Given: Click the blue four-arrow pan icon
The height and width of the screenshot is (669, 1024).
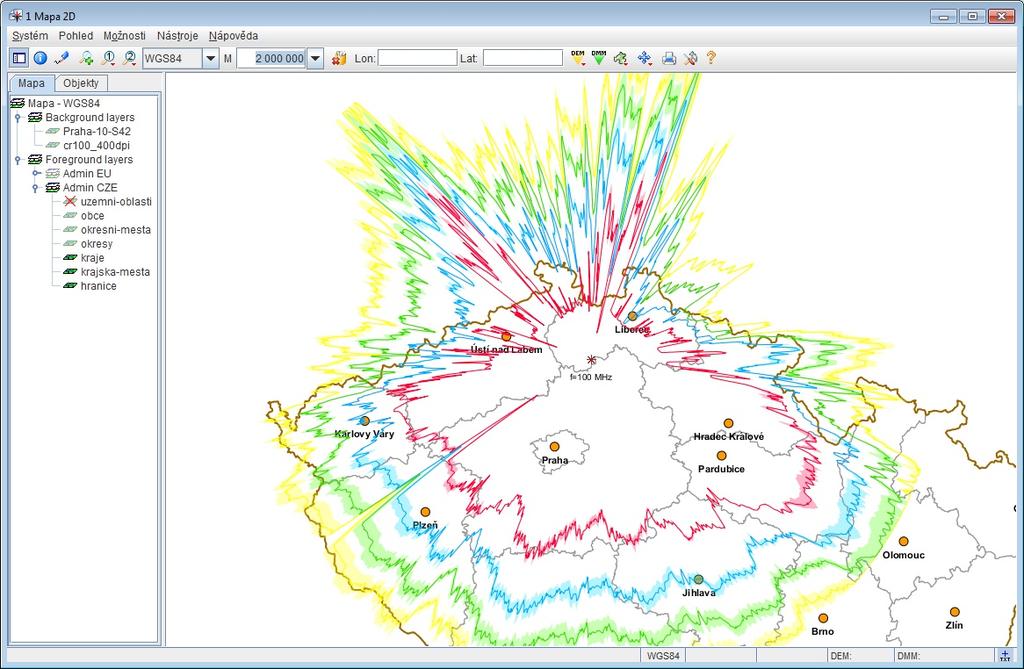Looking at the screenshot, I should [x=645, y=58].
